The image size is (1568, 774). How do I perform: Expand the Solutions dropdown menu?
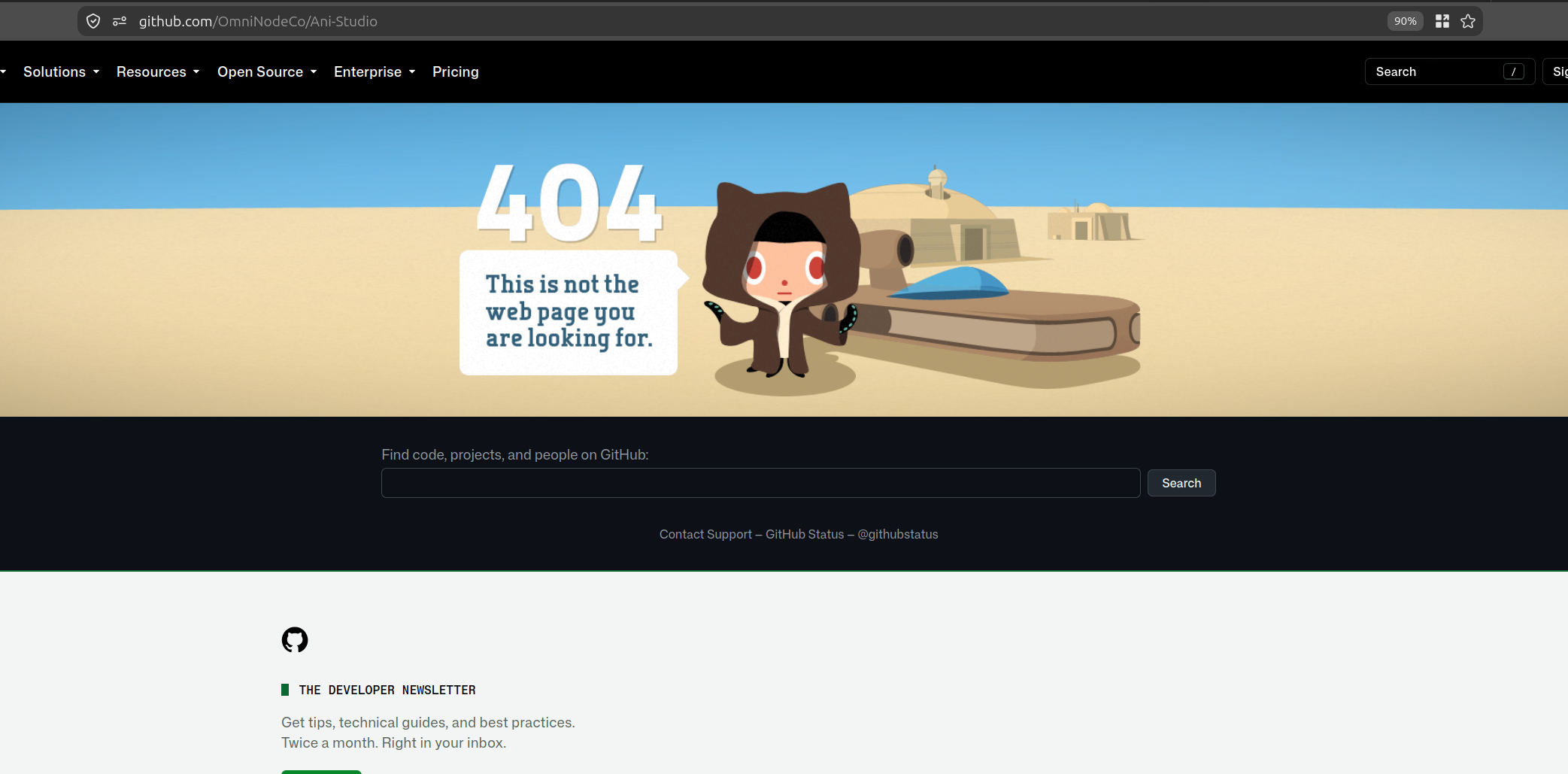pyautogui.click(x=61, y=71)
